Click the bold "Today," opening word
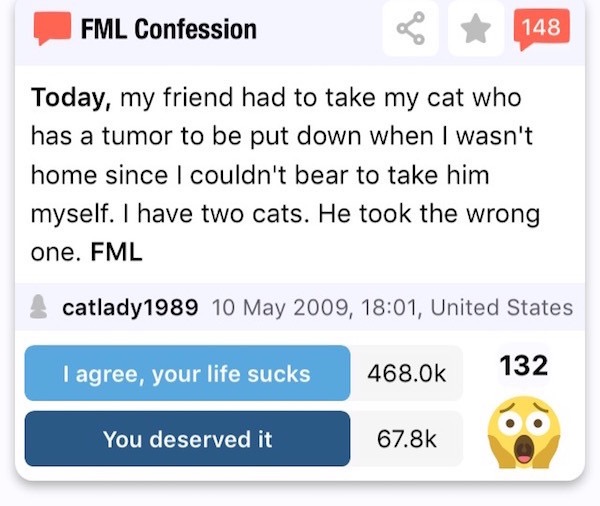 pyautogui.click(x=72, y=98)
